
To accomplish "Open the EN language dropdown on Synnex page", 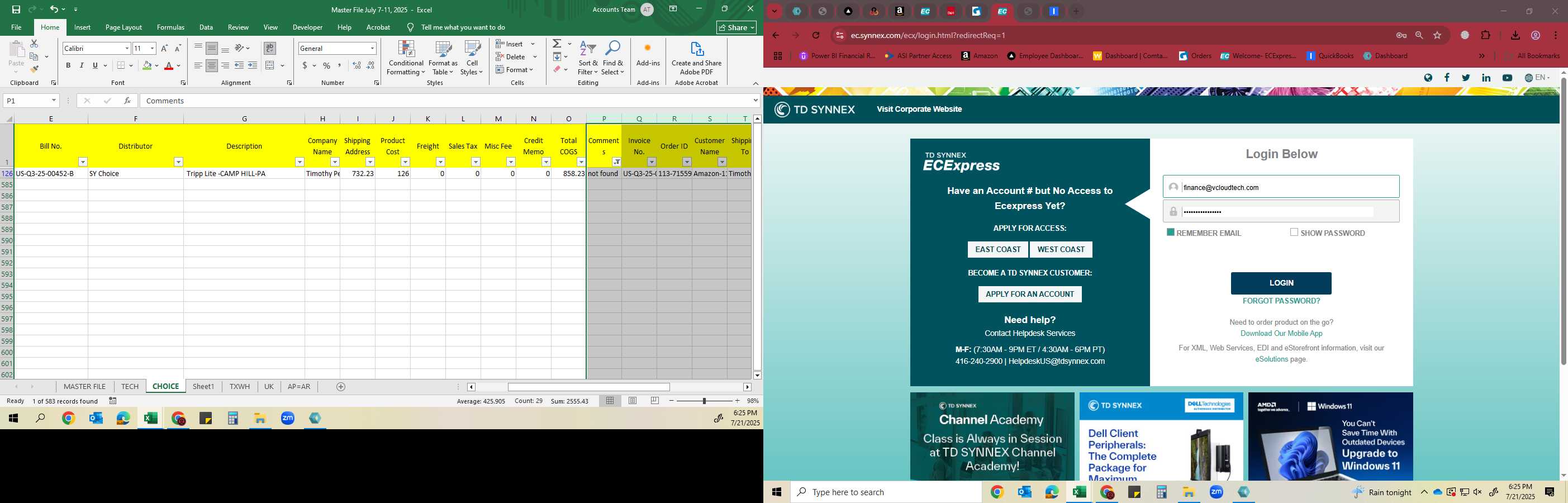I will click(1537, 77).
